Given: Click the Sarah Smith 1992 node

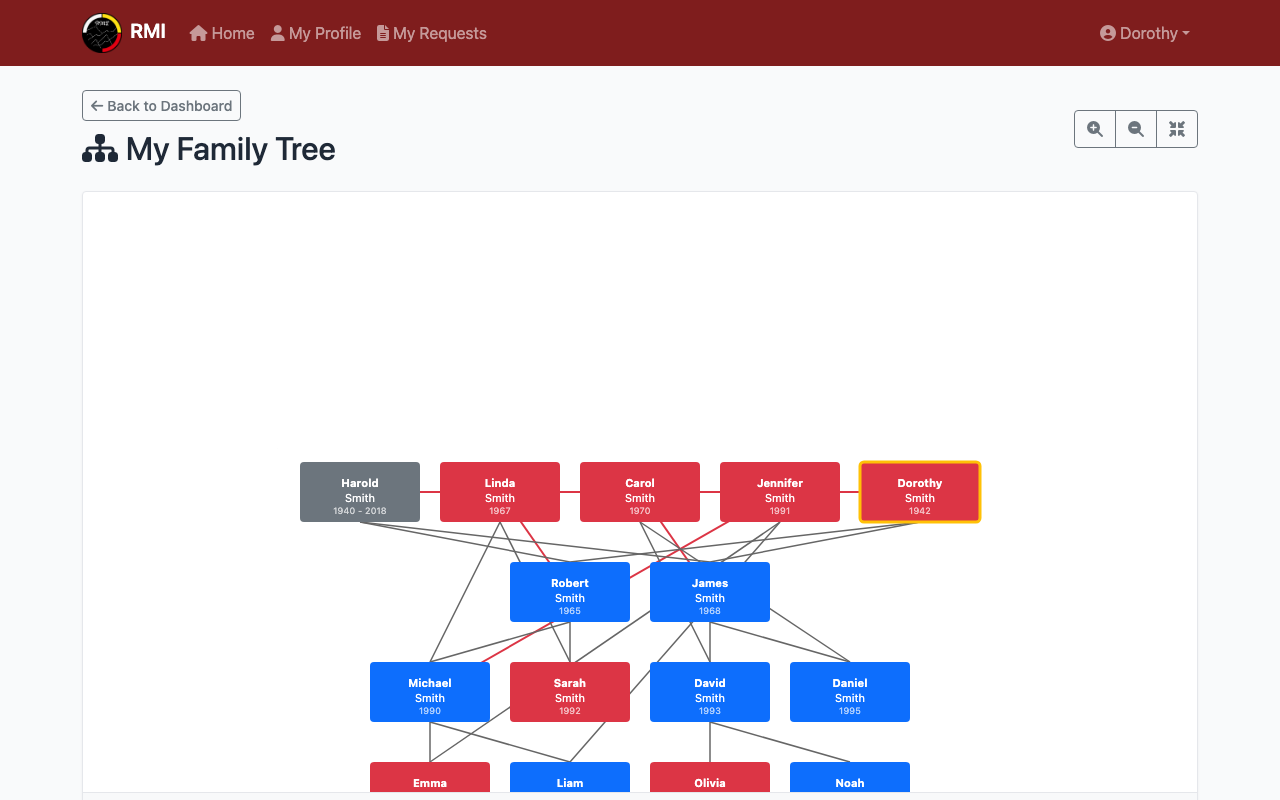Looking at the screenshot, I should (x=570, y=692).
